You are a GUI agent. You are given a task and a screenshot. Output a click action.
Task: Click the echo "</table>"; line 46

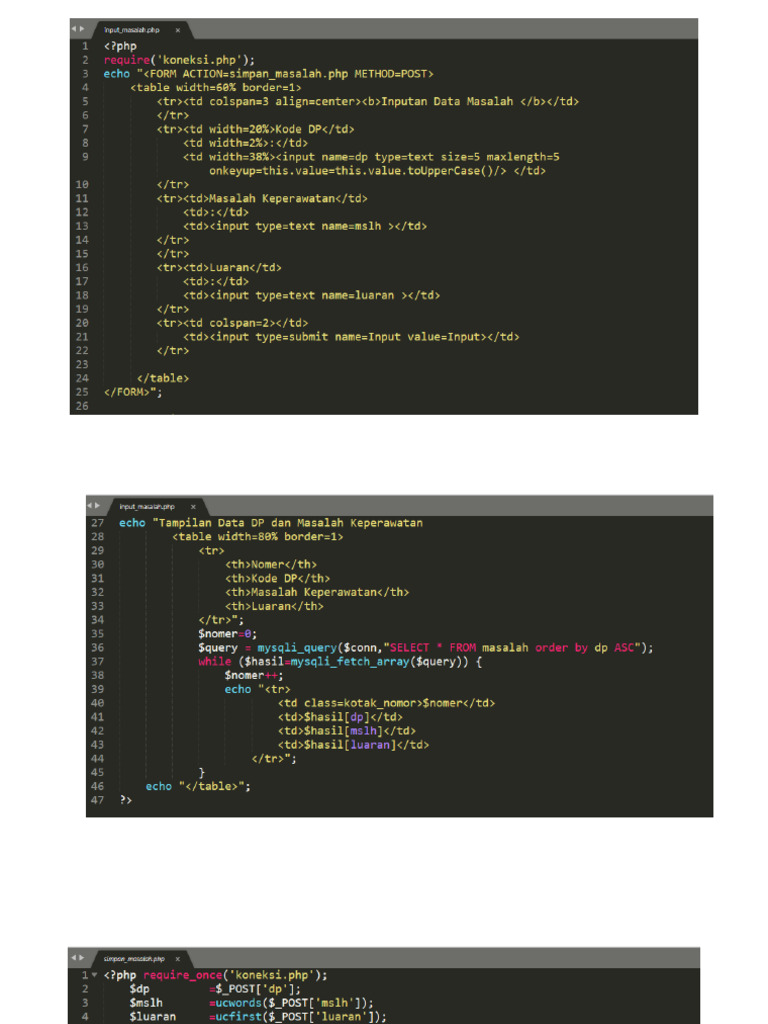198,786
